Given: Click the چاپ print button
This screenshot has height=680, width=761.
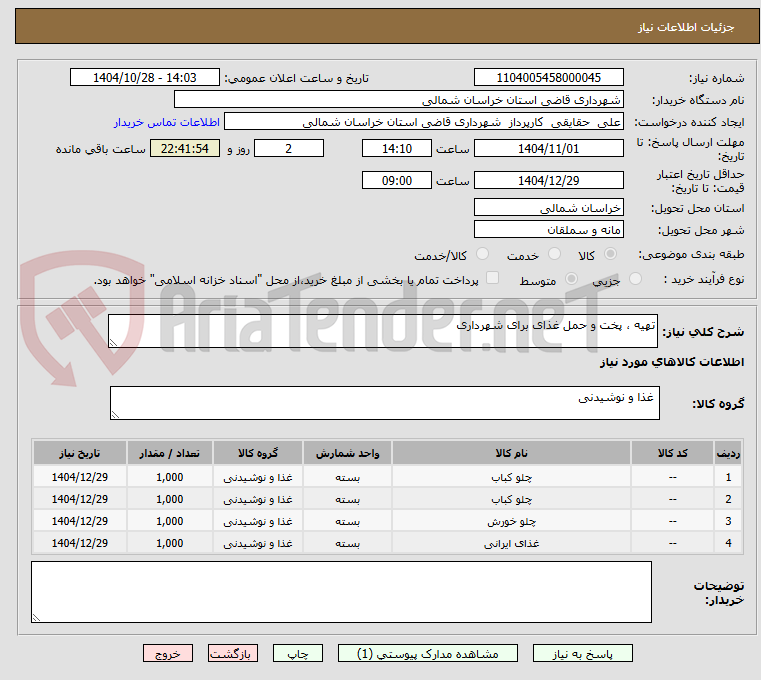Looking at the screenshot, I should click(298, 653).
